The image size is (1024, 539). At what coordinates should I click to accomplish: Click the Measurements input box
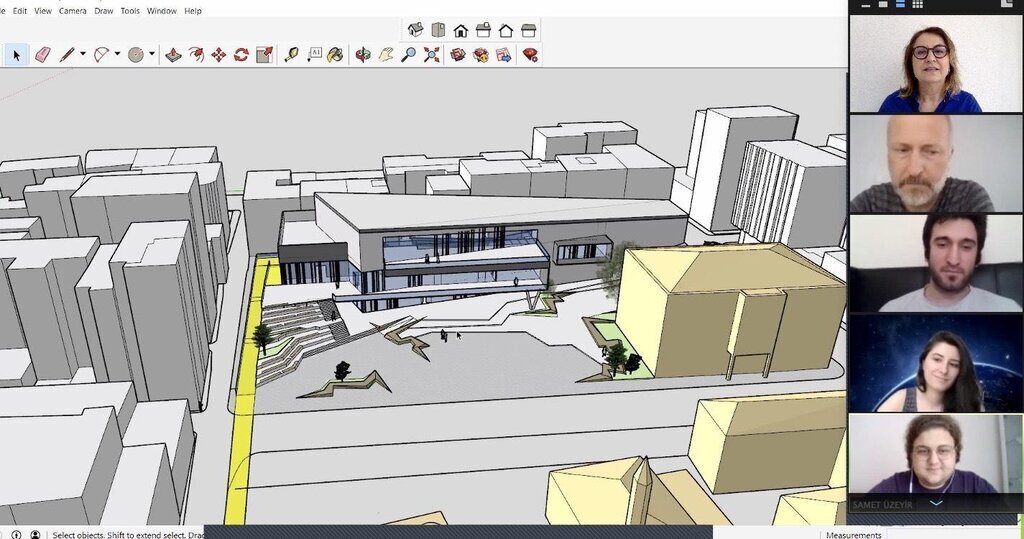point(950,535)
